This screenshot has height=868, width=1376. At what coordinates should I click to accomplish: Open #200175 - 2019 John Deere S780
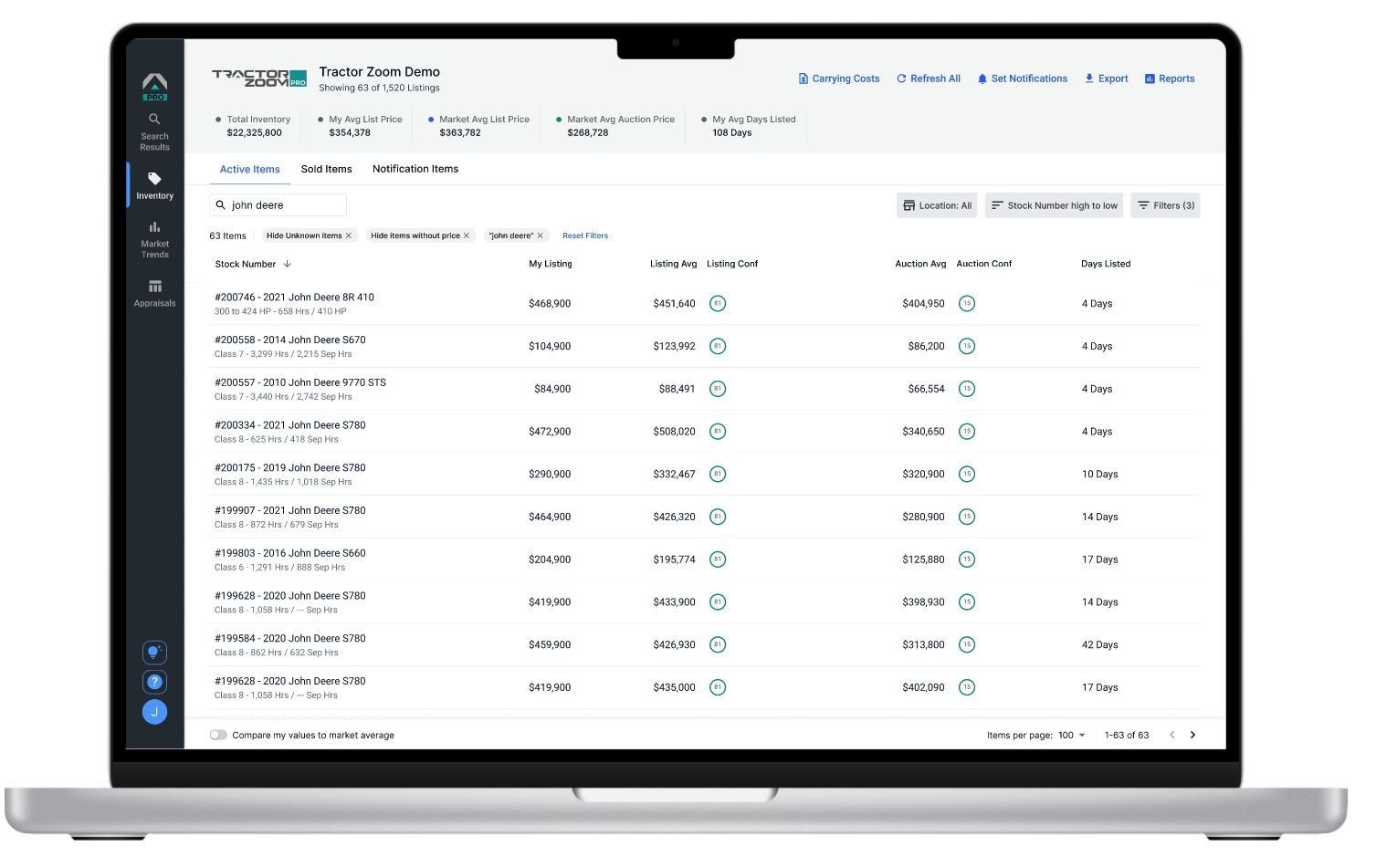coord(290,467)
